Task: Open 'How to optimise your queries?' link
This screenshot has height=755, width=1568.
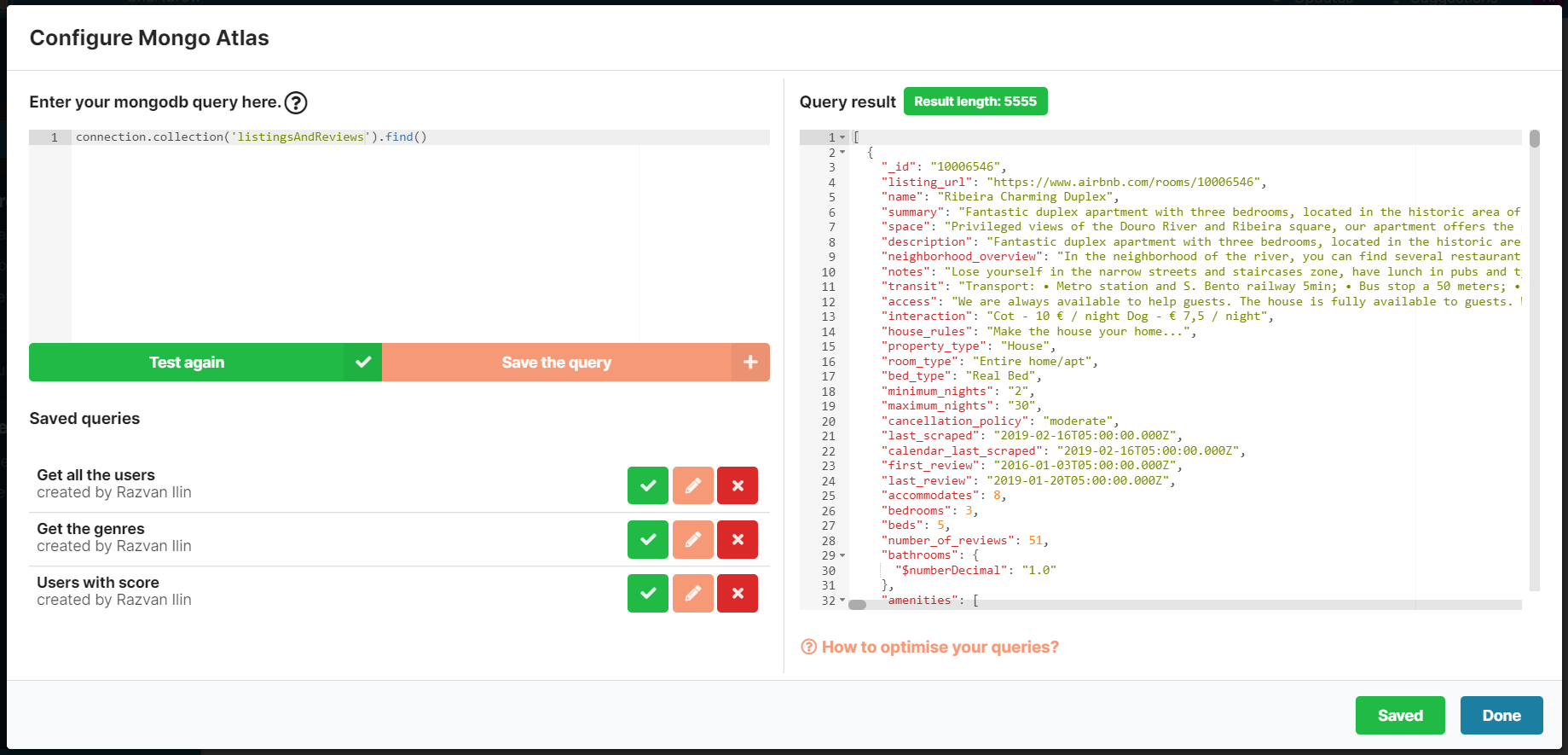Action: (940, 647)
